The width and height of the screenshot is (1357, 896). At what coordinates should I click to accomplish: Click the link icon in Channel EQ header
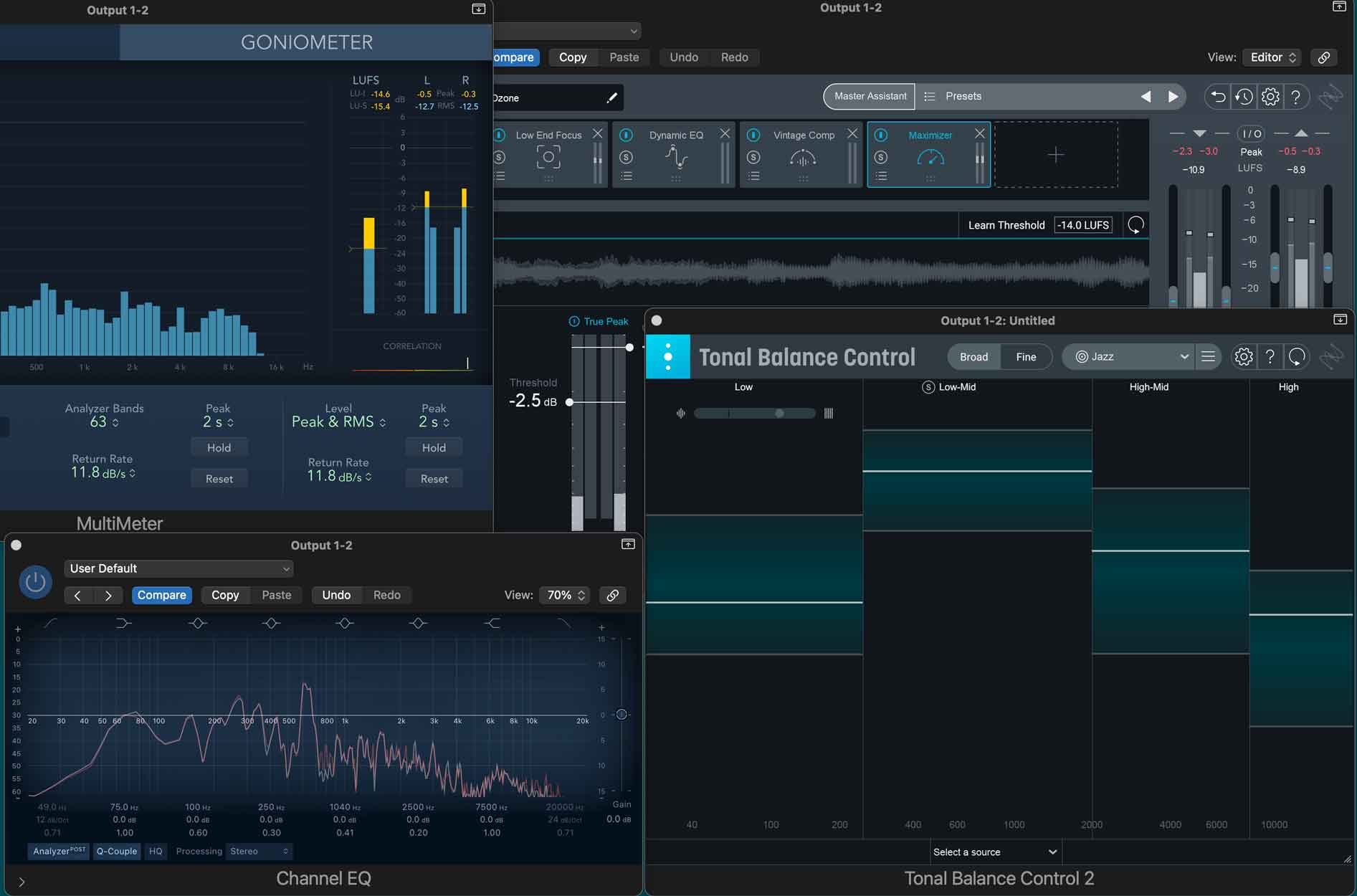[613, 595]
